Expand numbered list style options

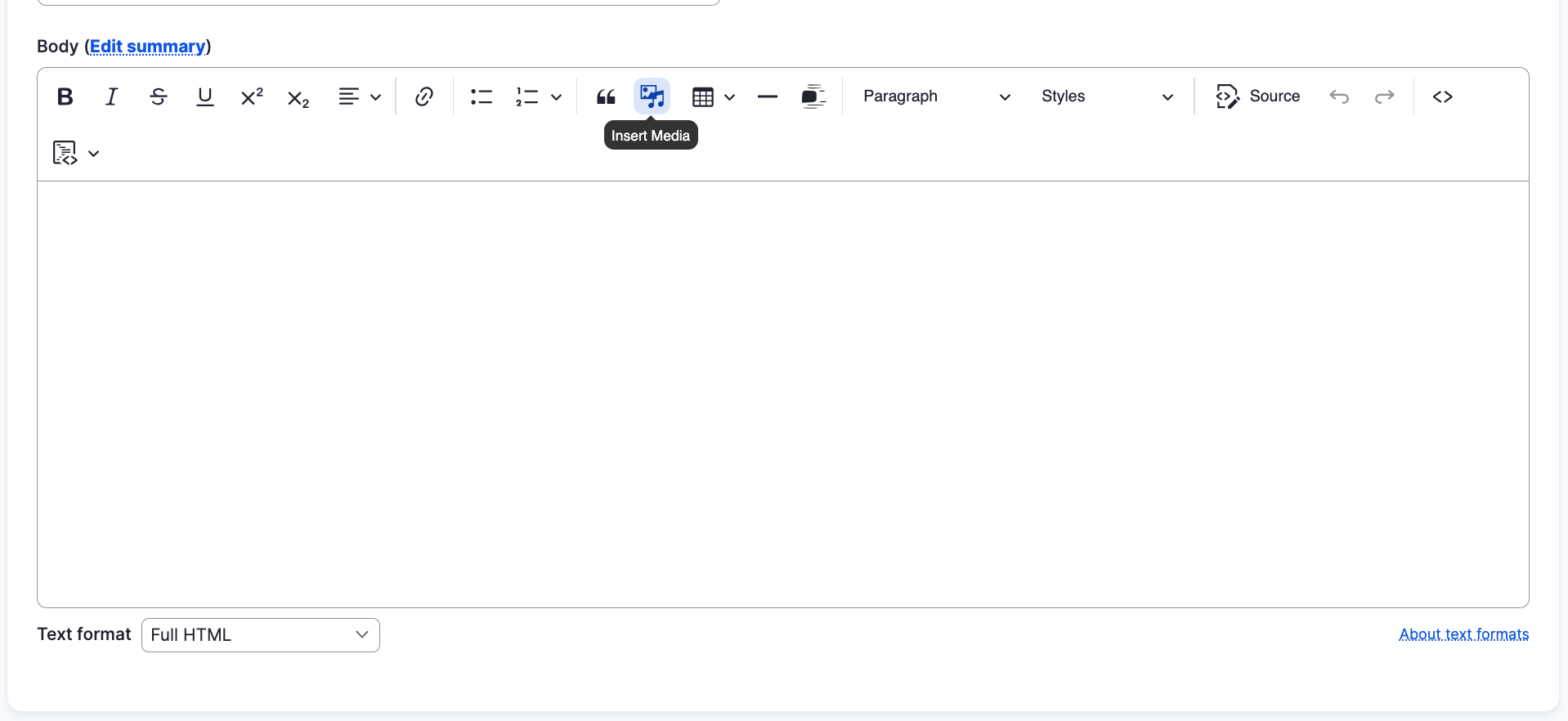pyautogui.click(x=557, y=96)
